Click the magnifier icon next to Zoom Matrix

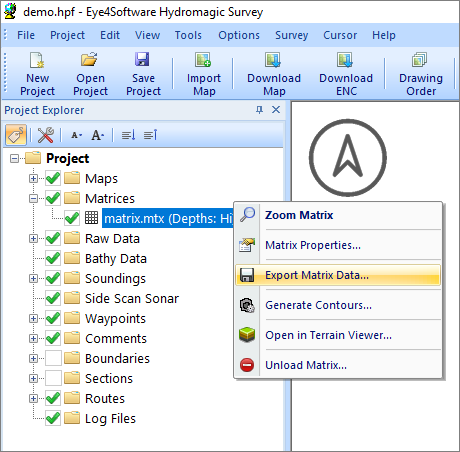247,214
